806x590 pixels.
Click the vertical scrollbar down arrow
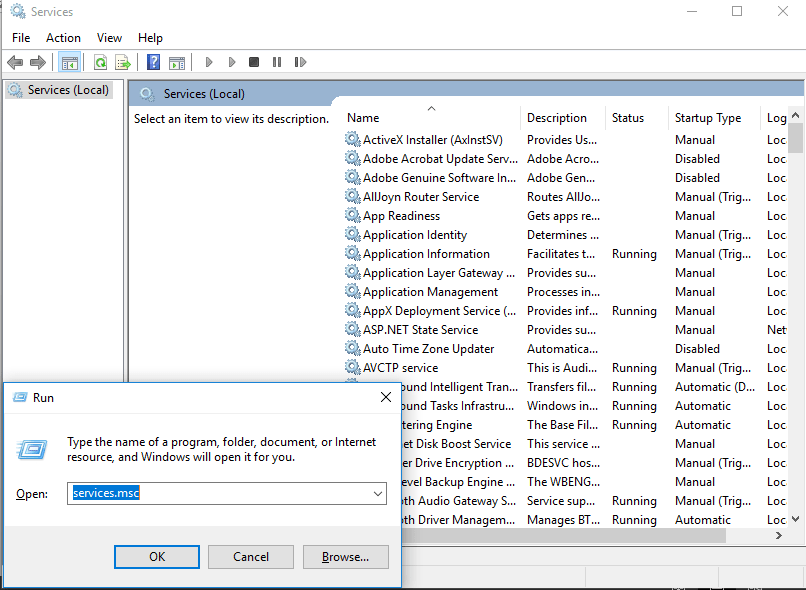pyautogui.click(x=796, y=519)
